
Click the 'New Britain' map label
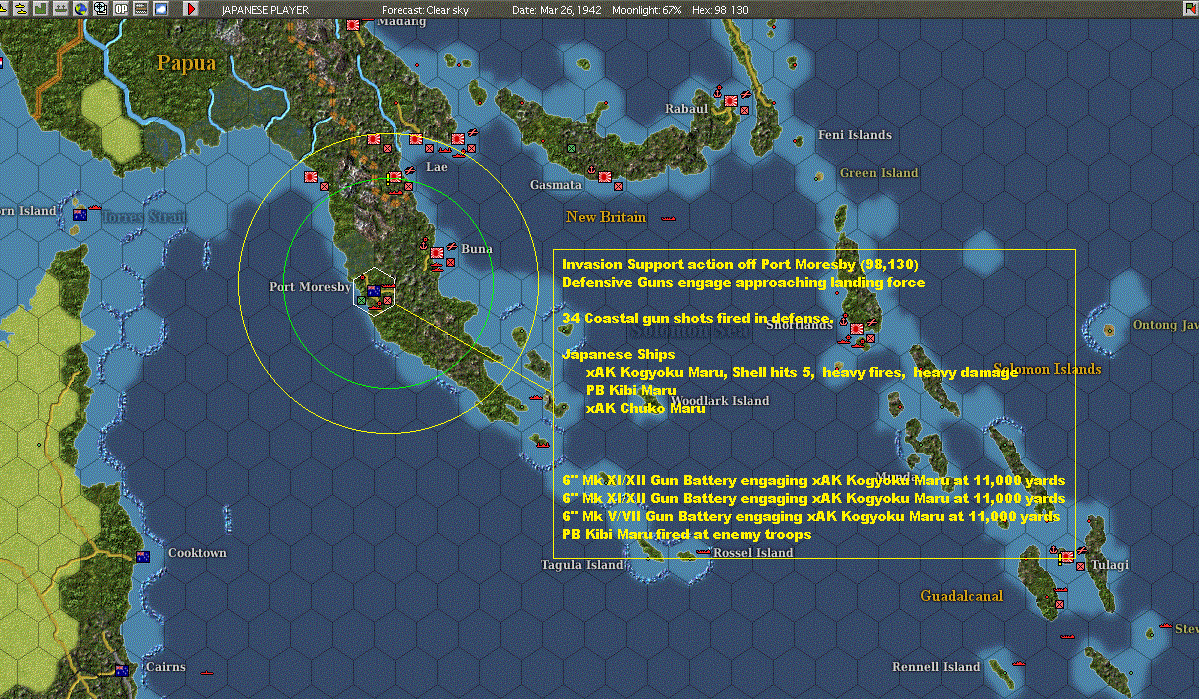pos(606,217)
